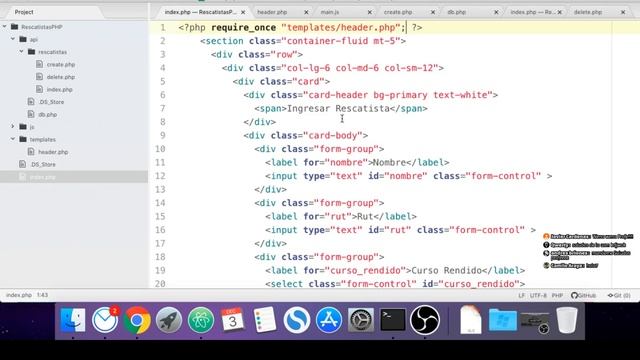Screen dimensions: 640x360
Task: Click the file icon beside delete.php
Action: (39, 77)
